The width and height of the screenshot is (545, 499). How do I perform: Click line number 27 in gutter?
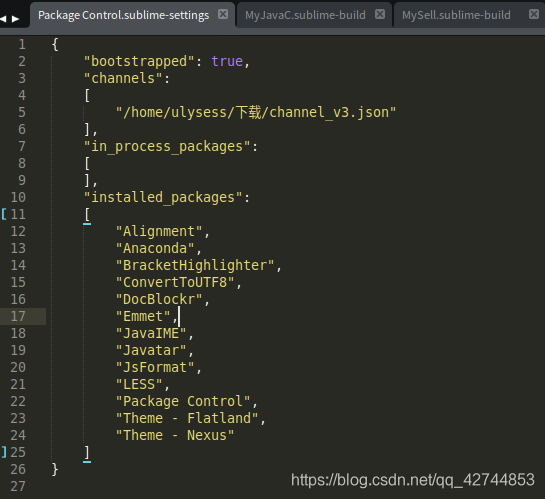[x=18, y=486]
